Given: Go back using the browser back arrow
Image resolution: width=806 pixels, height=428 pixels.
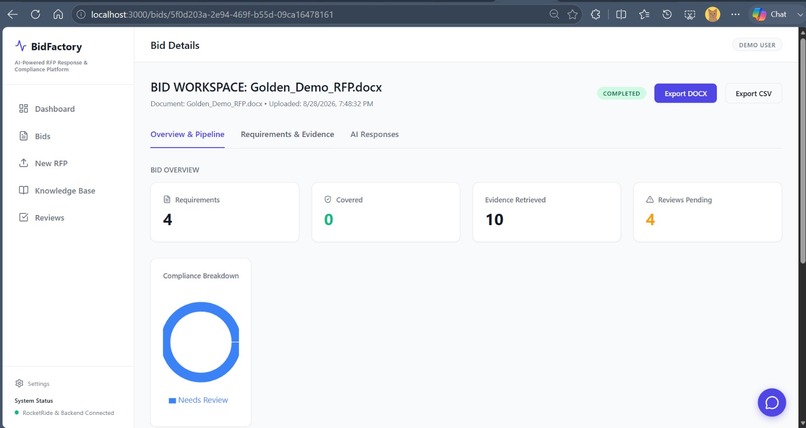Looking at the screenshot, I should point(12,14).
